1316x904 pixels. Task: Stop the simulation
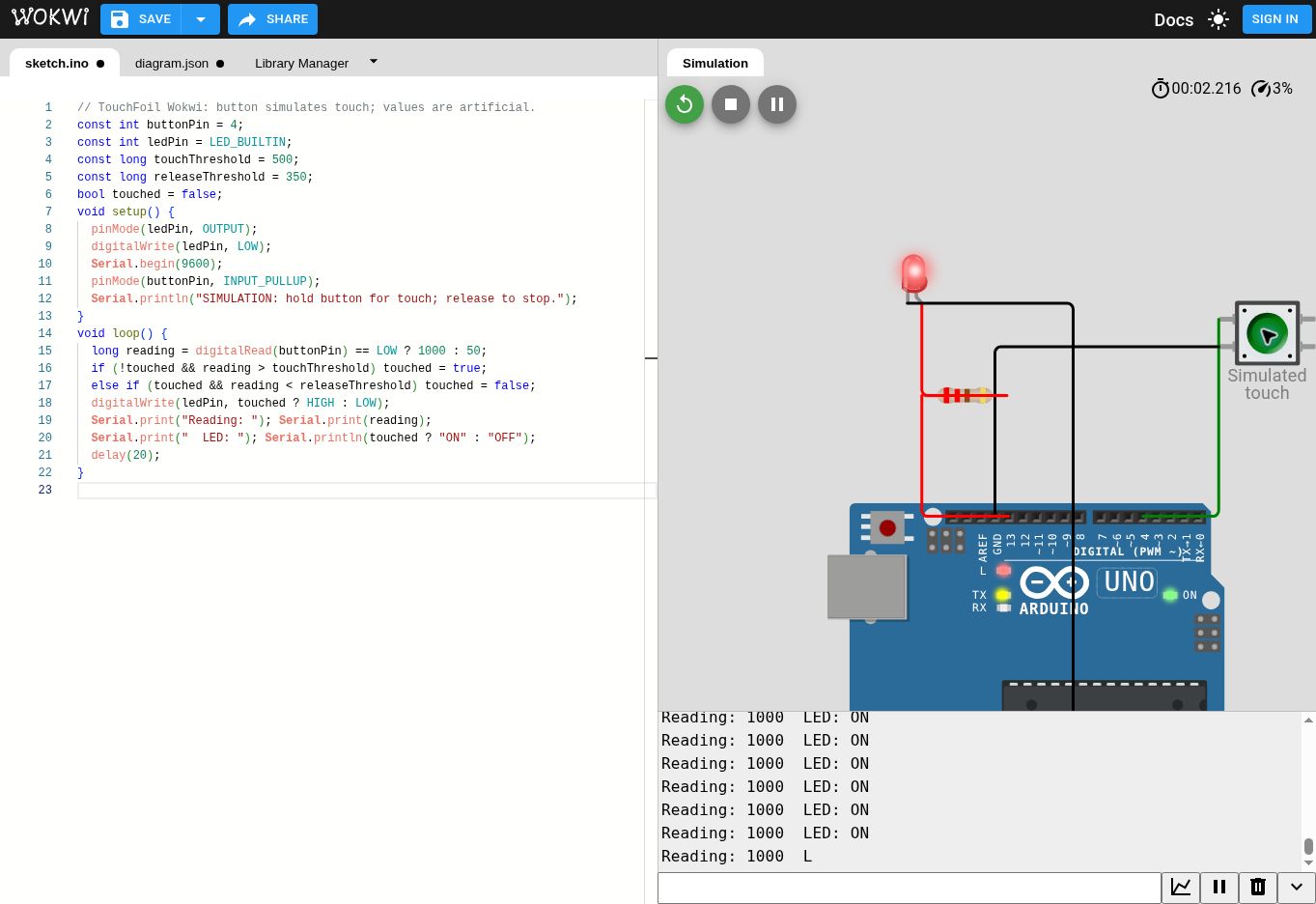click(x=731, y=104)
